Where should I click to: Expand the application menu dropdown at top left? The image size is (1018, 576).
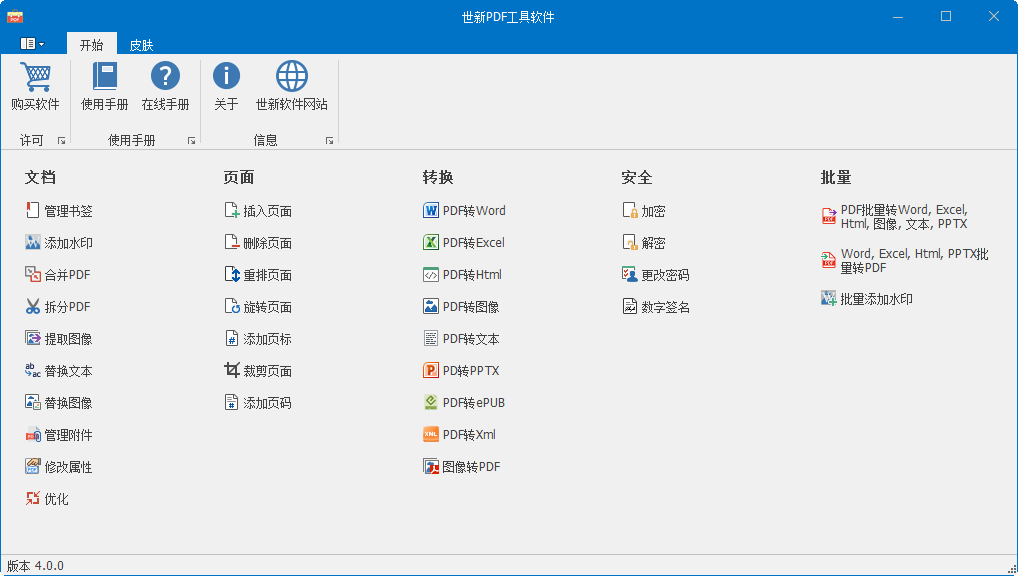31,44
